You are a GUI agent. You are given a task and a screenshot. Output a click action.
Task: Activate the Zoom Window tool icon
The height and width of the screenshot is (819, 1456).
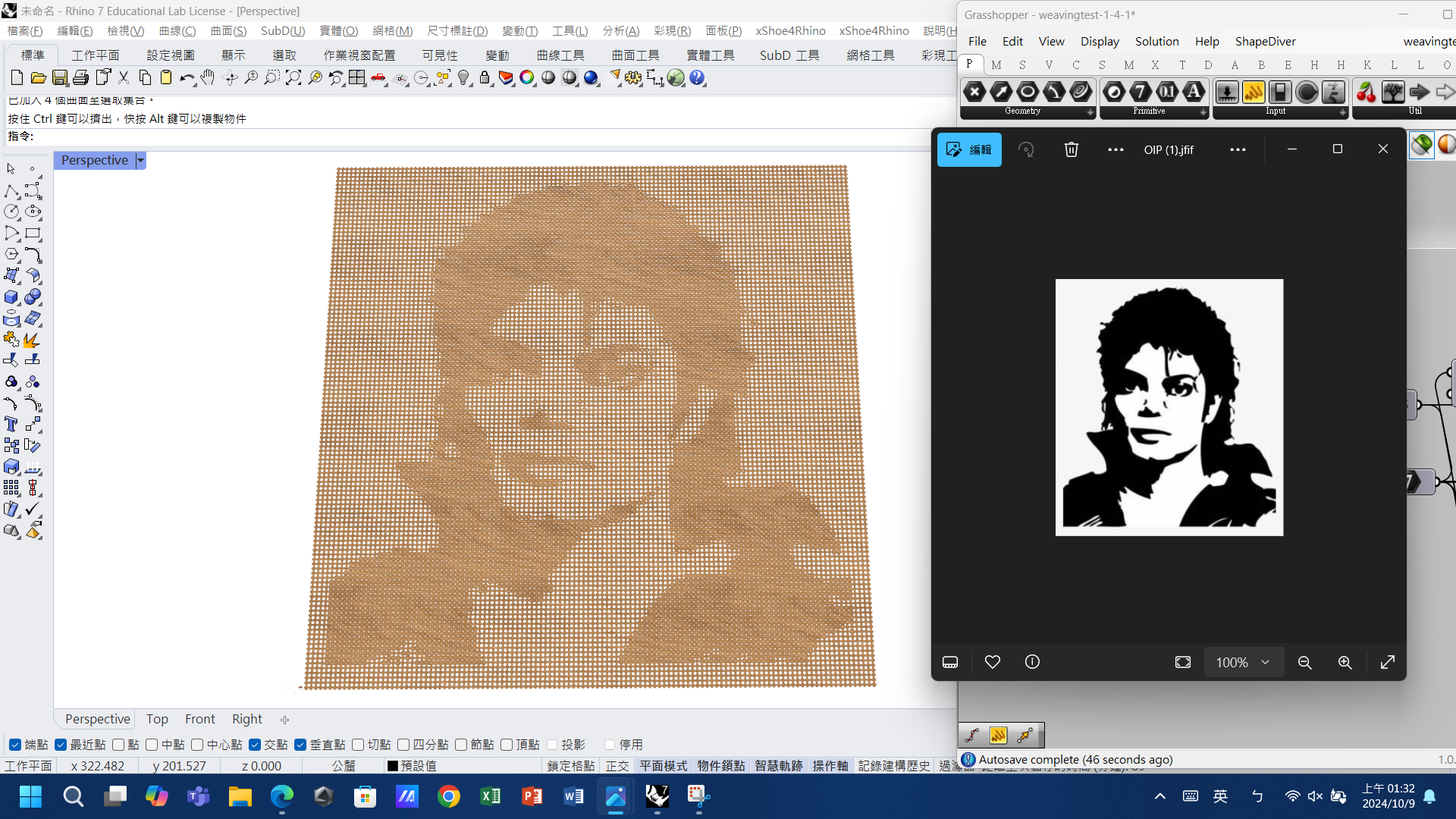click(x=271, y=77)
